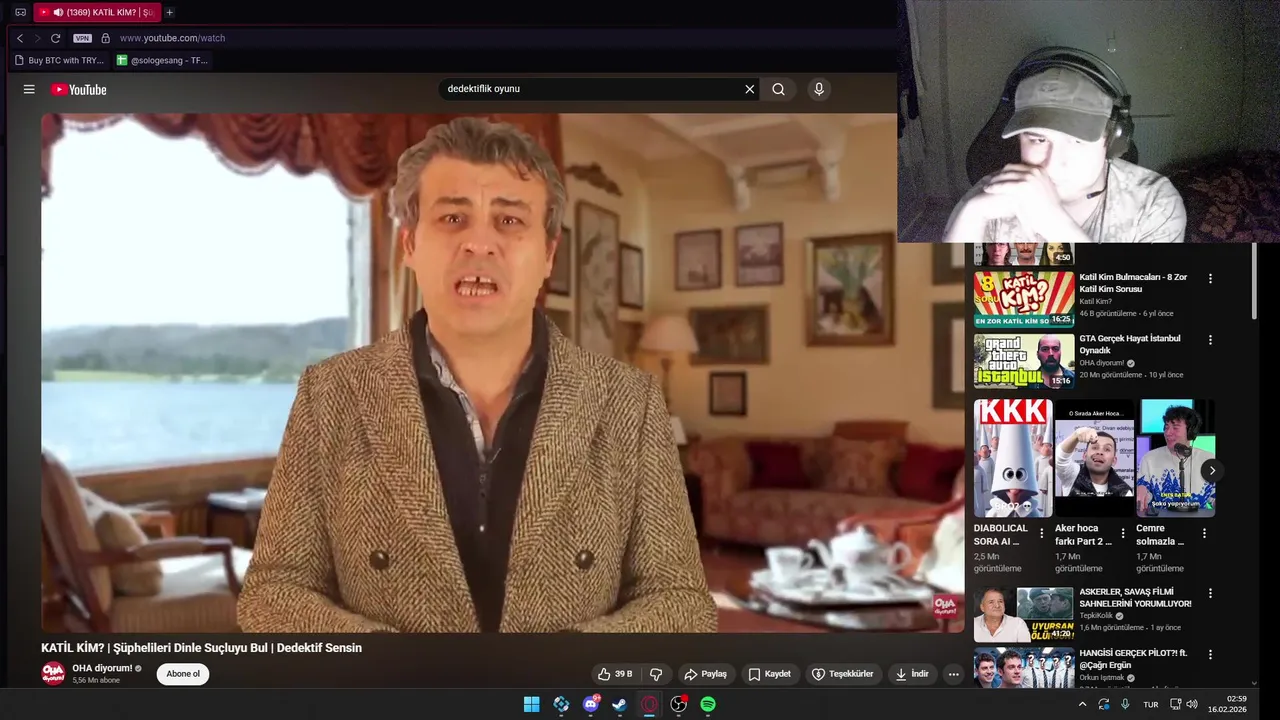Open the 'Cemre solmazla' short
Screen dimensions: 1280x720
pyautogui.click(x=1175, y=458)
